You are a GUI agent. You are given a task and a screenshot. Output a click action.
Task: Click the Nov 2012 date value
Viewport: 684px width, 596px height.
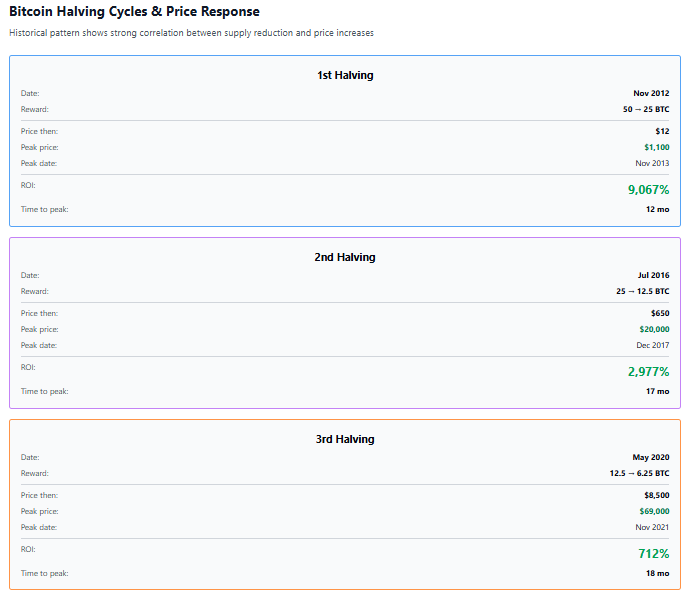651,93
